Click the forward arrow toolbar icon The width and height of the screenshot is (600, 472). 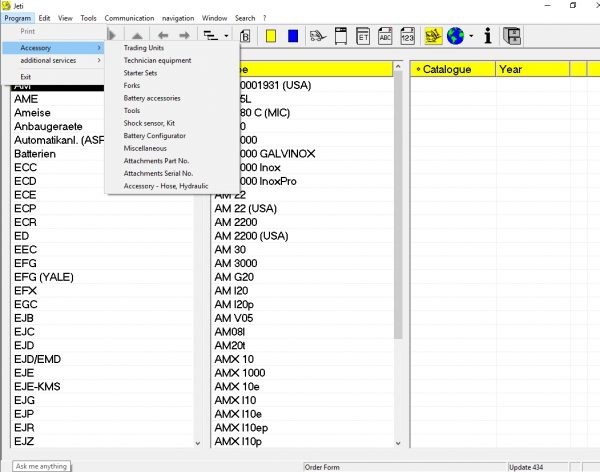184,36
